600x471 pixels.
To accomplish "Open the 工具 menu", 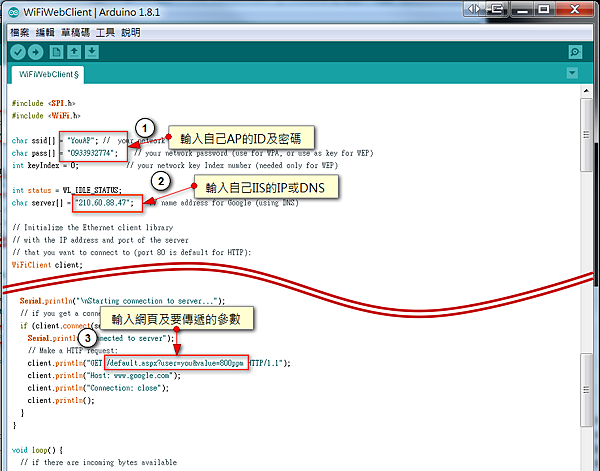I will click(x=105, y=33).
